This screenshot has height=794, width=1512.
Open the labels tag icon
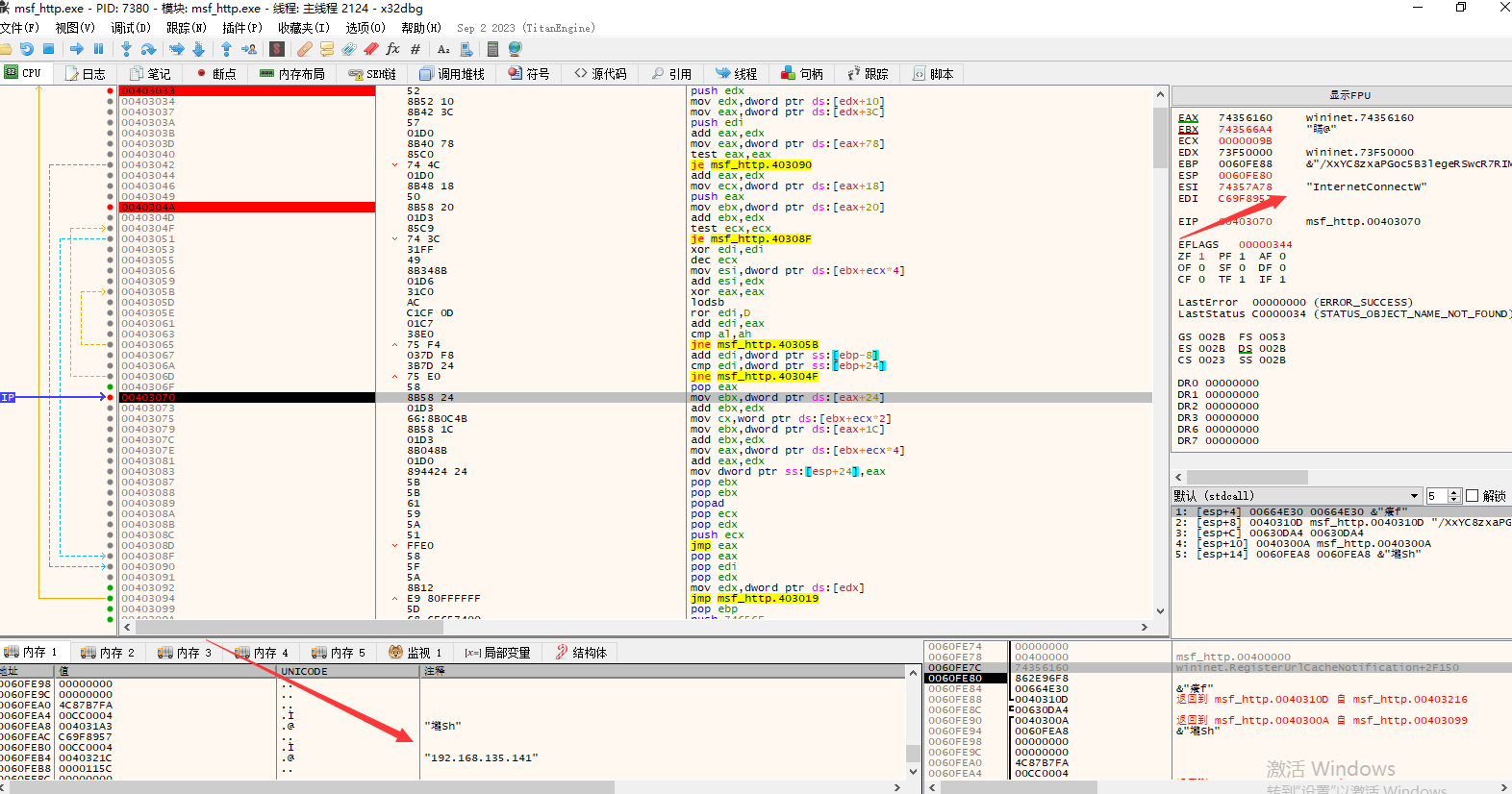[349, 49]
